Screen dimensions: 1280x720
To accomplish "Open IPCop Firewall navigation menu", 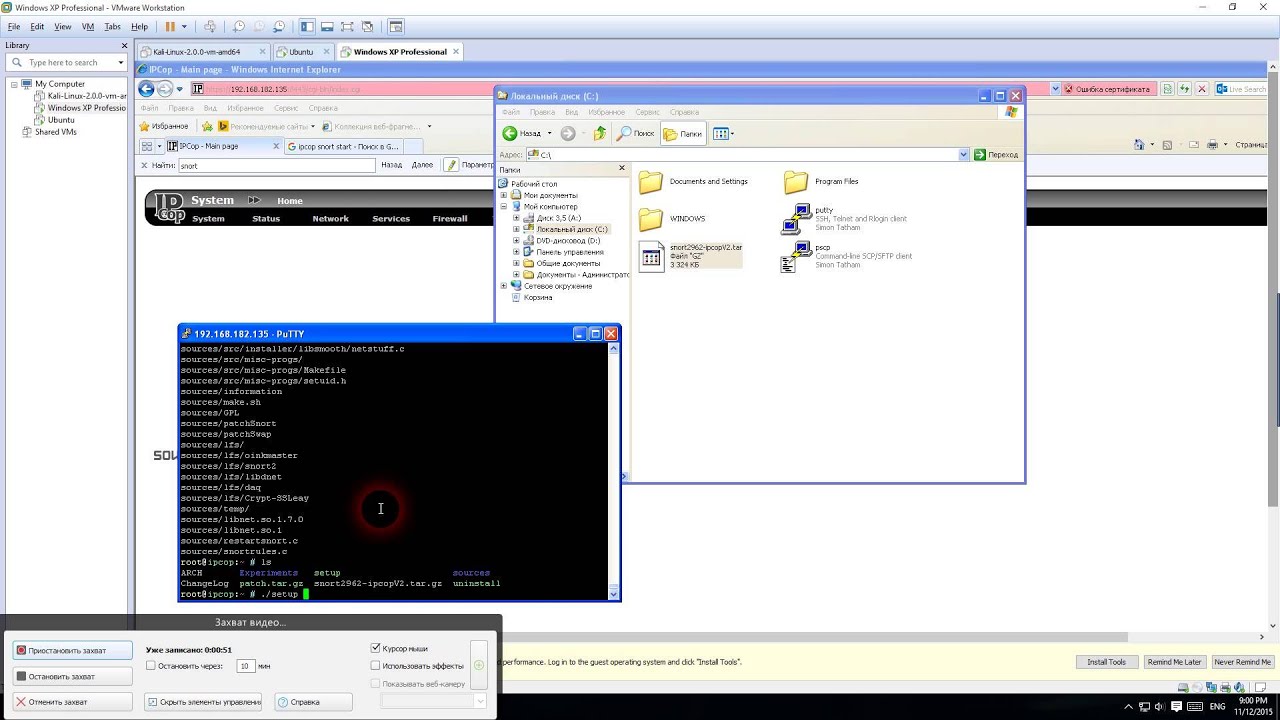I will 450,218.
